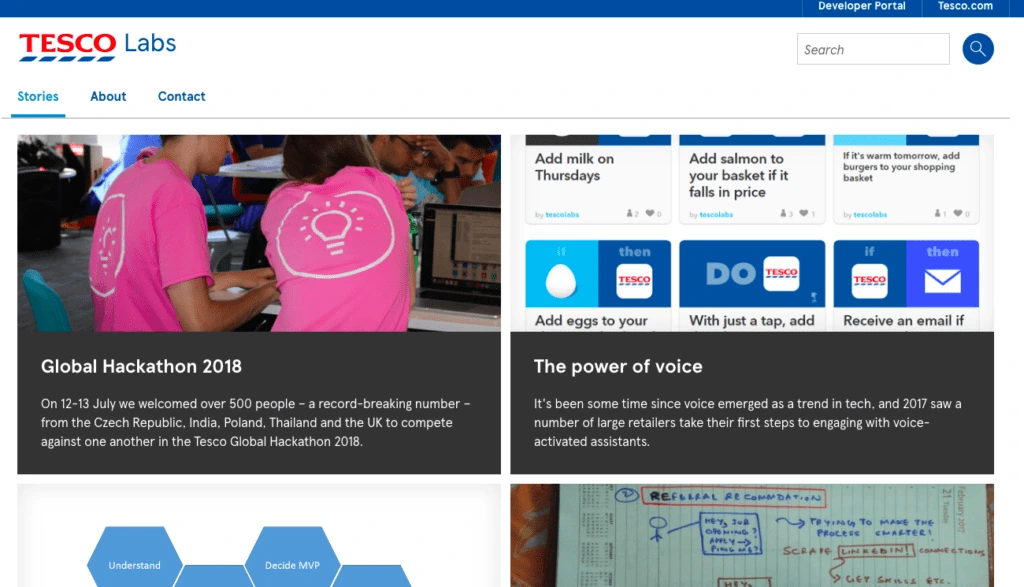Toggle the heart like on "Add milk on Thursdays"
Viewport: 1024px width, 587px height.
tap(648, 213)
